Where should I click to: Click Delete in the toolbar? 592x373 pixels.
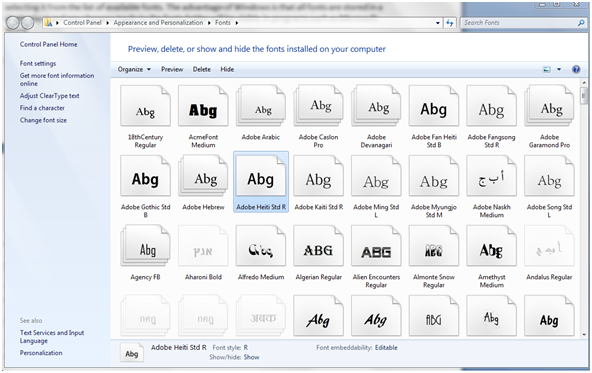[202, 69]
